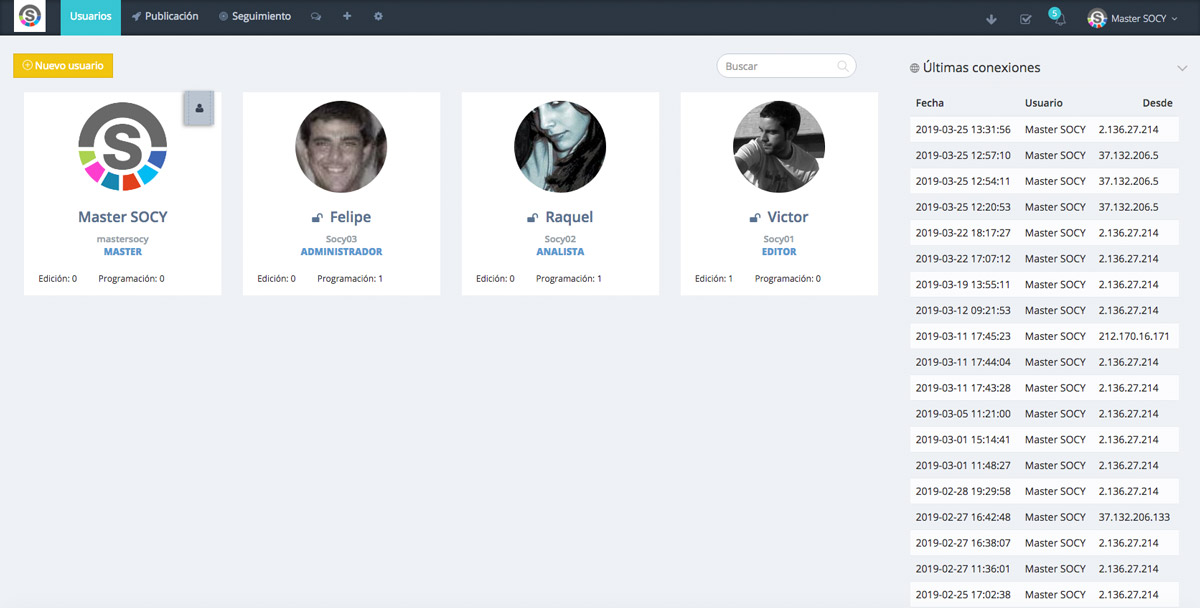
Task: Open the tasks checkbox icon in the top bar
Action: click(1025, 19)
